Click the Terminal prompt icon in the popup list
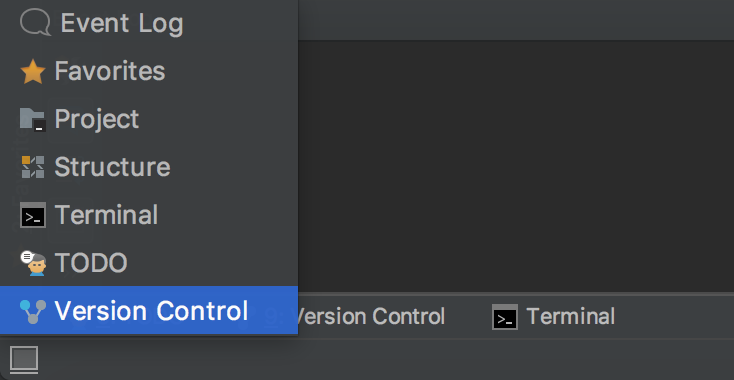734x380 pixels. [x=33, y=215]
